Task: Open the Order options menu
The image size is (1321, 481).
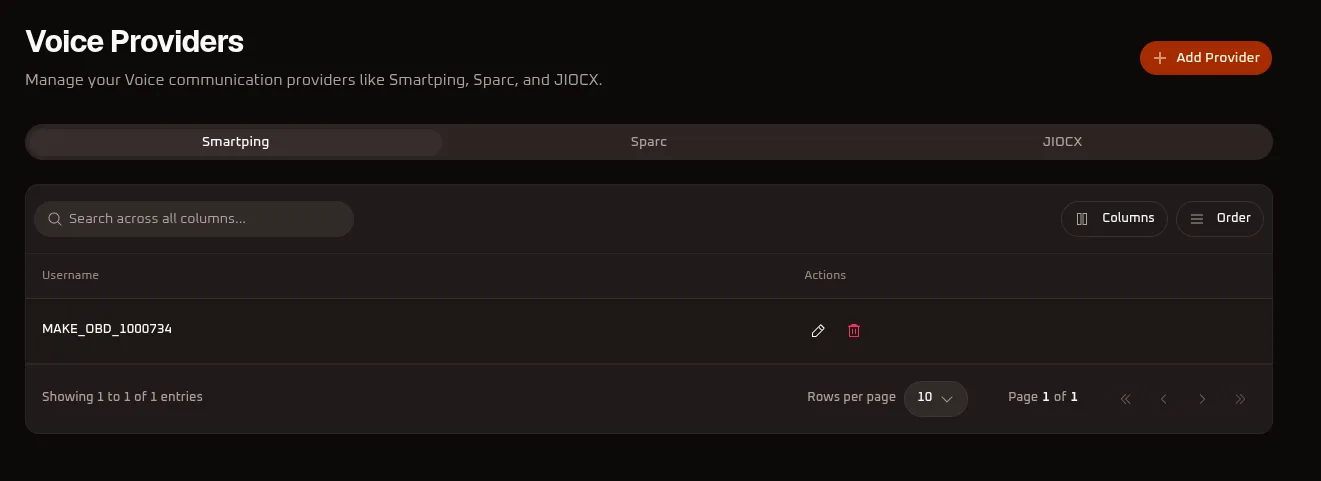Action: (x=1220, y=219)
